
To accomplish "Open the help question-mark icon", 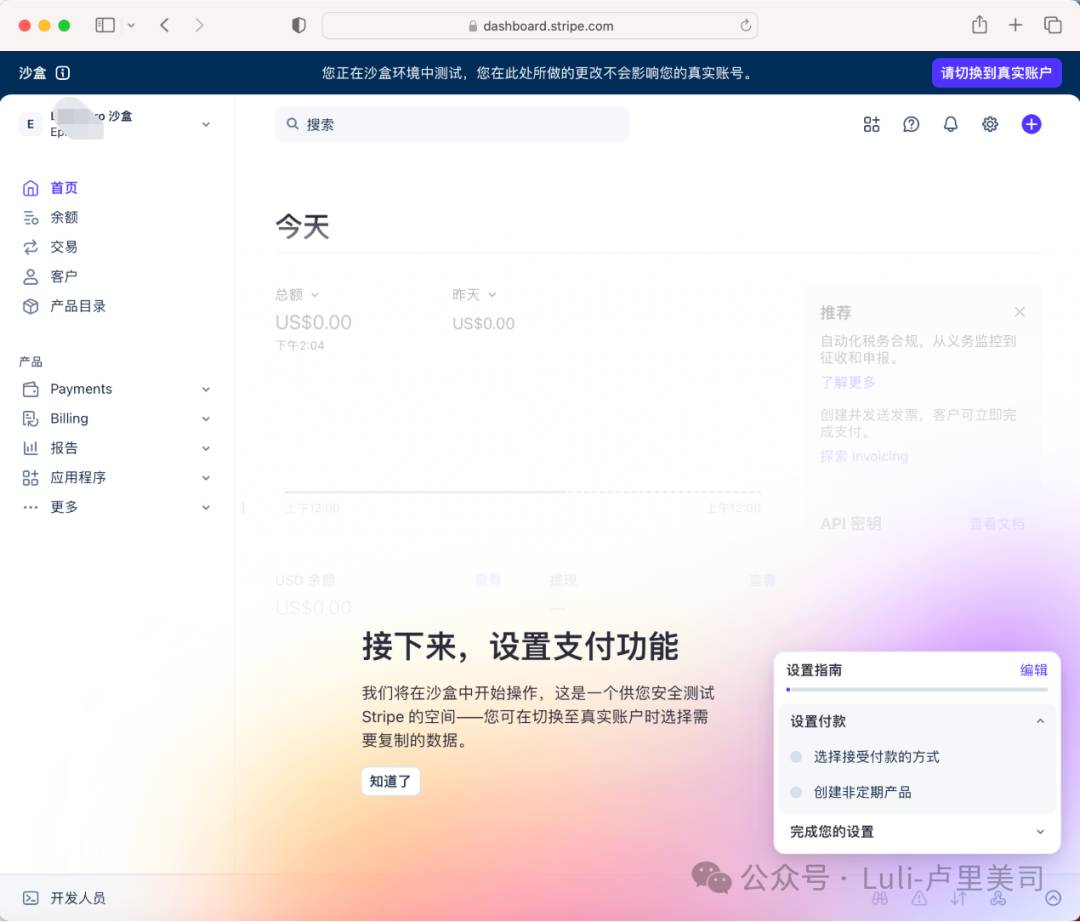I will pos(911,124).
